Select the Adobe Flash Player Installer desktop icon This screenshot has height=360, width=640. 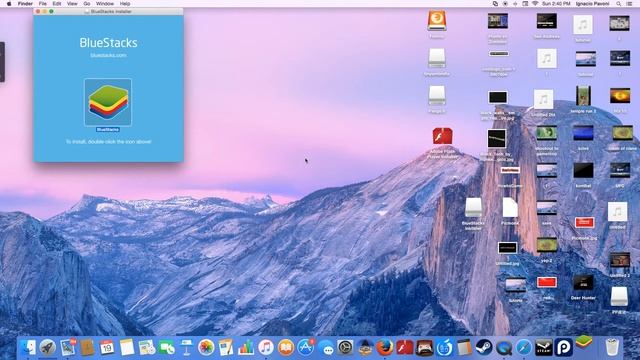pyautogui.click(x=442, y=136)
